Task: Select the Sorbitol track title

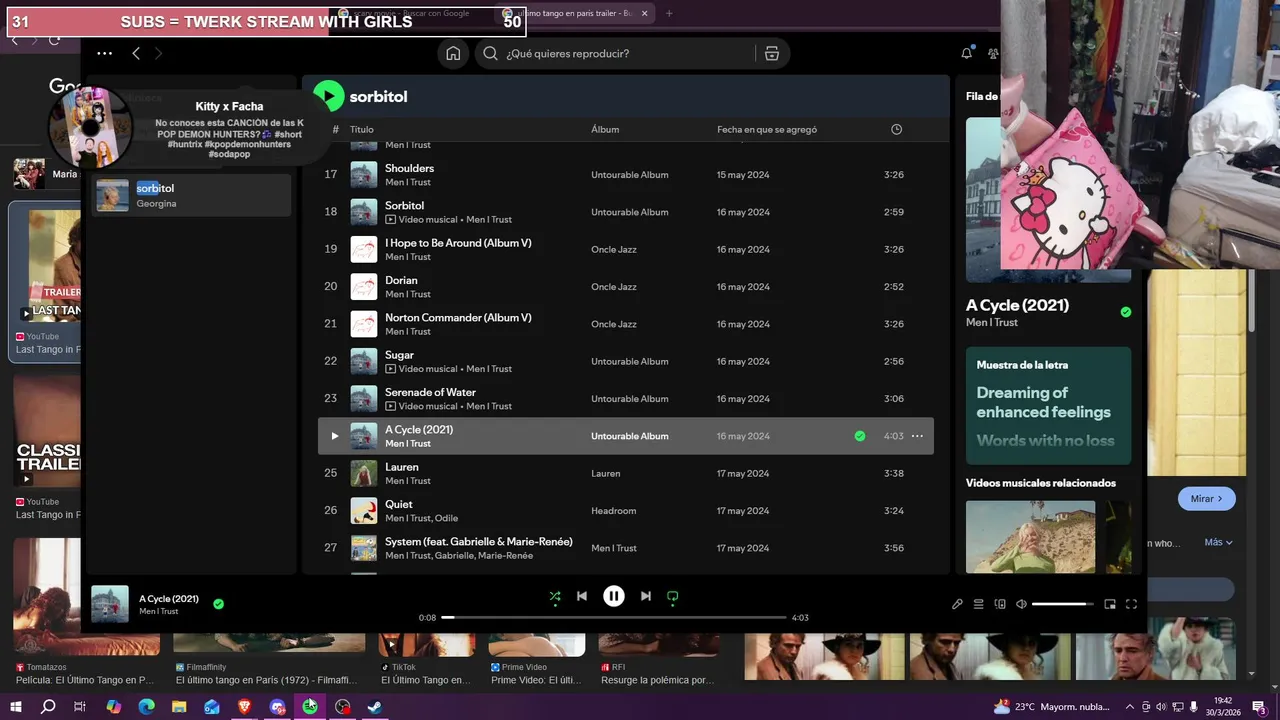Action: pyautogui.click(x=405, y=206)
